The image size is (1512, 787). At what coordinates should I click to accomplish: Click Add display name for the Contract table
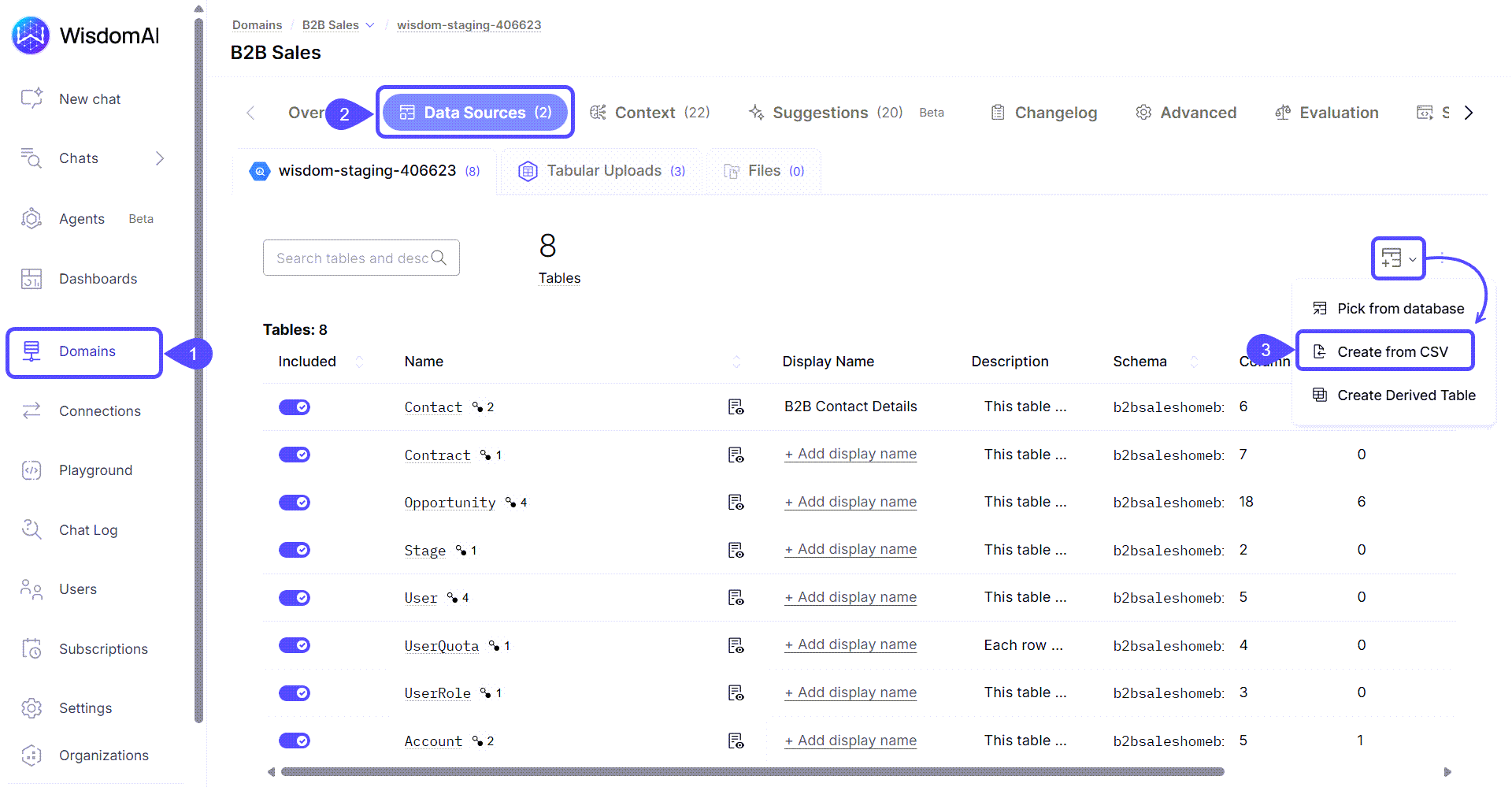[850, 454]
